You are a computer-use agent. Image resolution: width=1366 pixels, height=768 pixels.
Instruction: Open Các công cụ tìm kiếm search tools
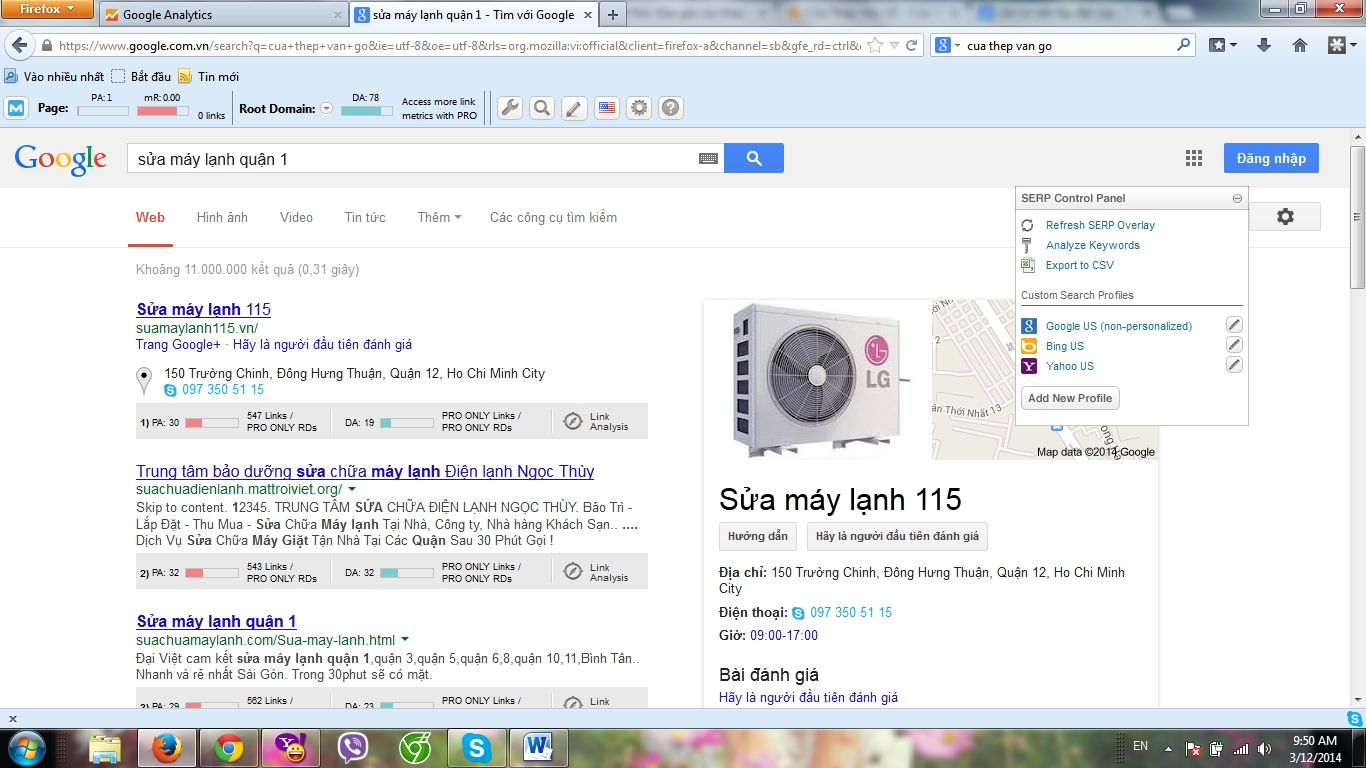click(553, 217)
